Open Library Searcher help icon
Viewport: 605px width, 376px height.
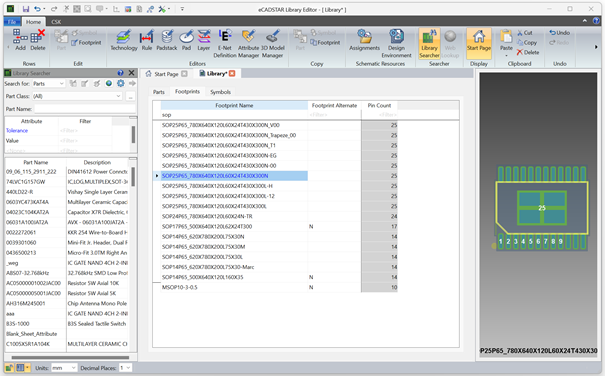(x=120, y=73)
